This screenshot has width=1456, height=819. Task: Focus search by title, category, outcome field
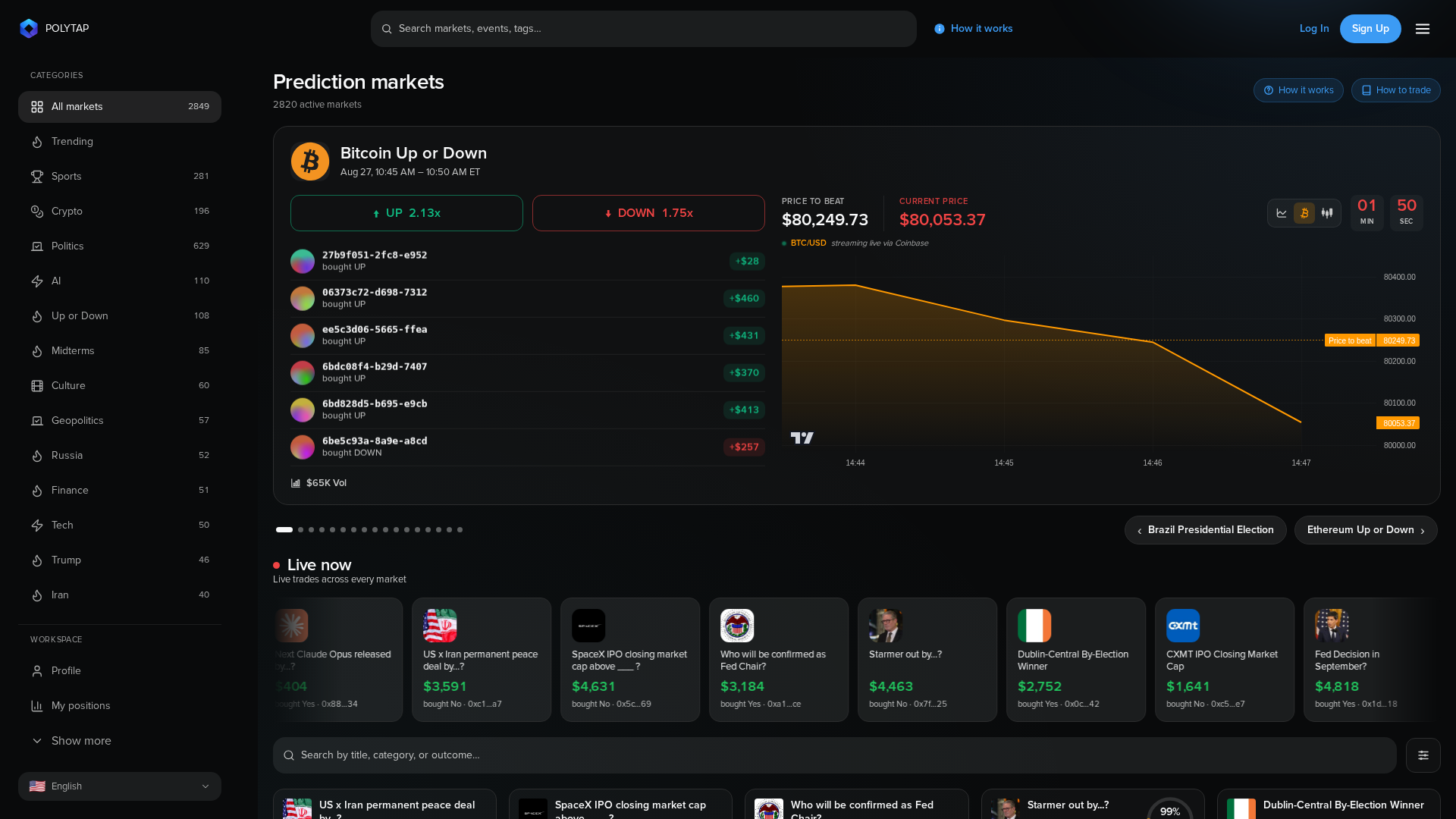pyautogui.click(x=835, y=755)
